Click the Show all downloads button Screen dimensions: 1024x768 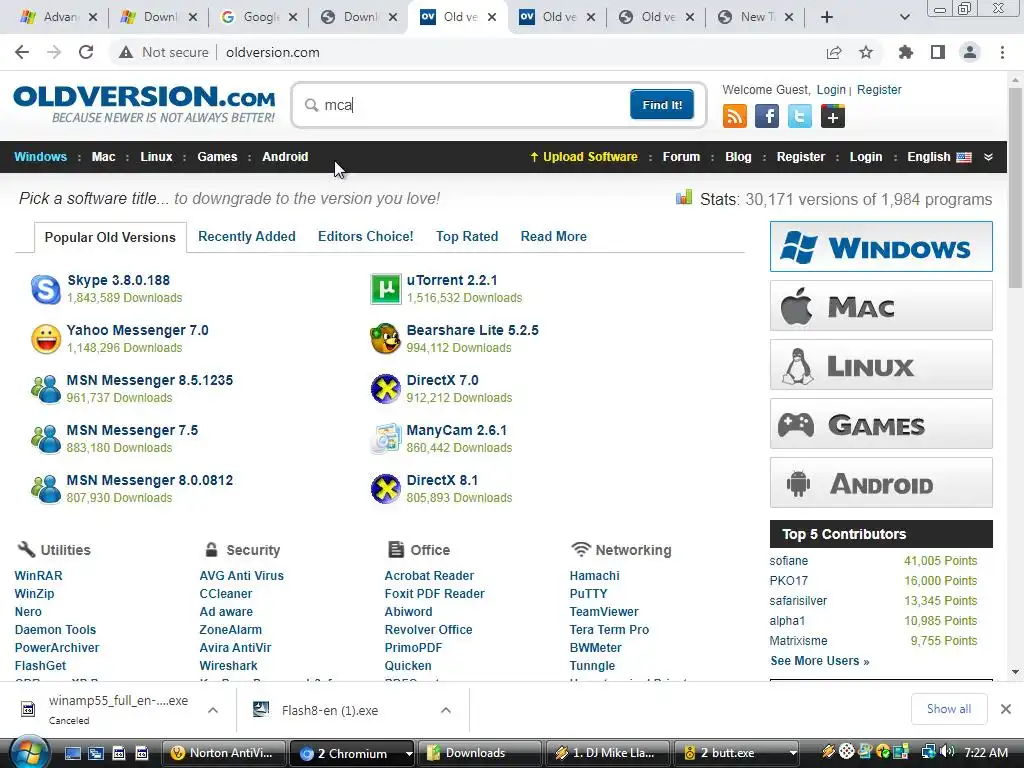(x=949, y=709)
